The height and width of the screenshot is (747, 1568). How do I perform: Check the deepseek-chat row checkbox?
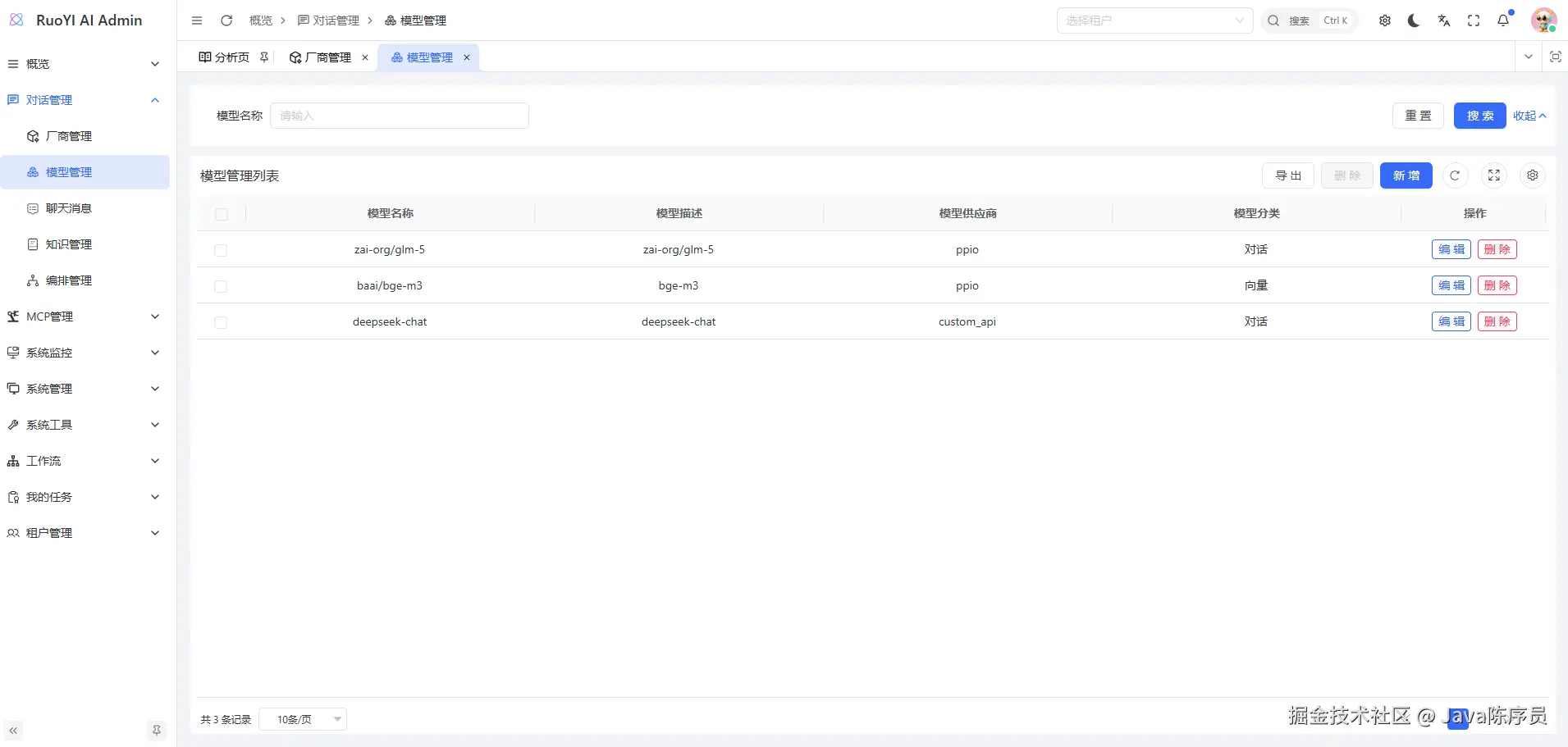[x=221, y=322]
